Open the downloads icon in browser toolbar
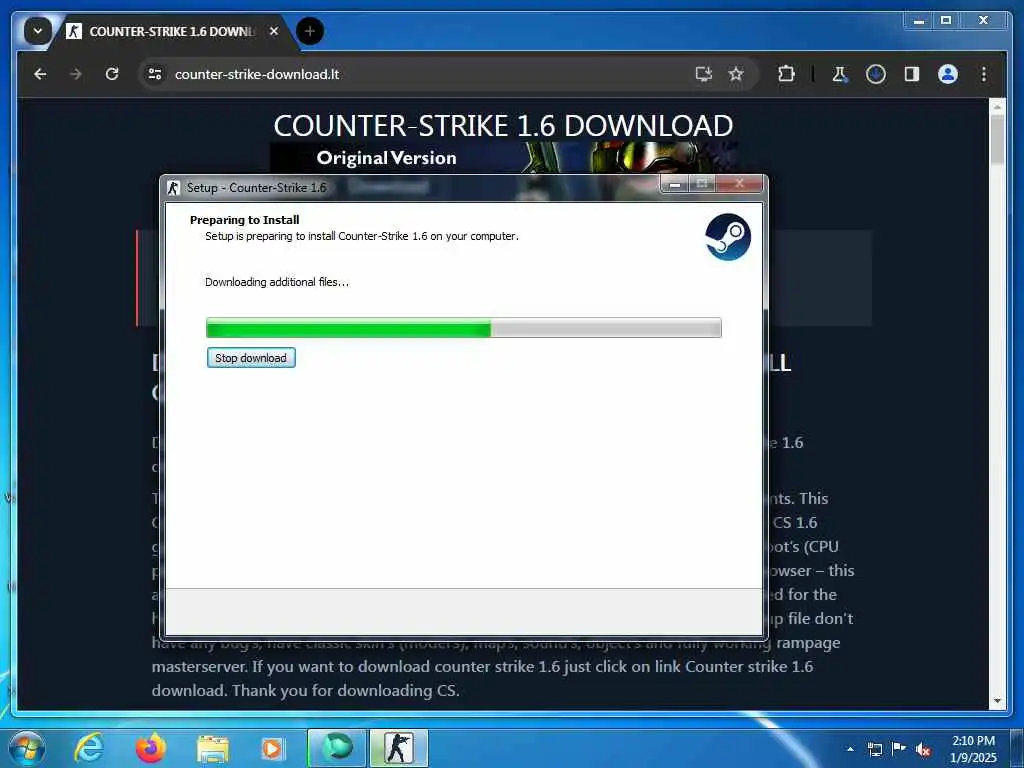 click(x=876, y=74)
